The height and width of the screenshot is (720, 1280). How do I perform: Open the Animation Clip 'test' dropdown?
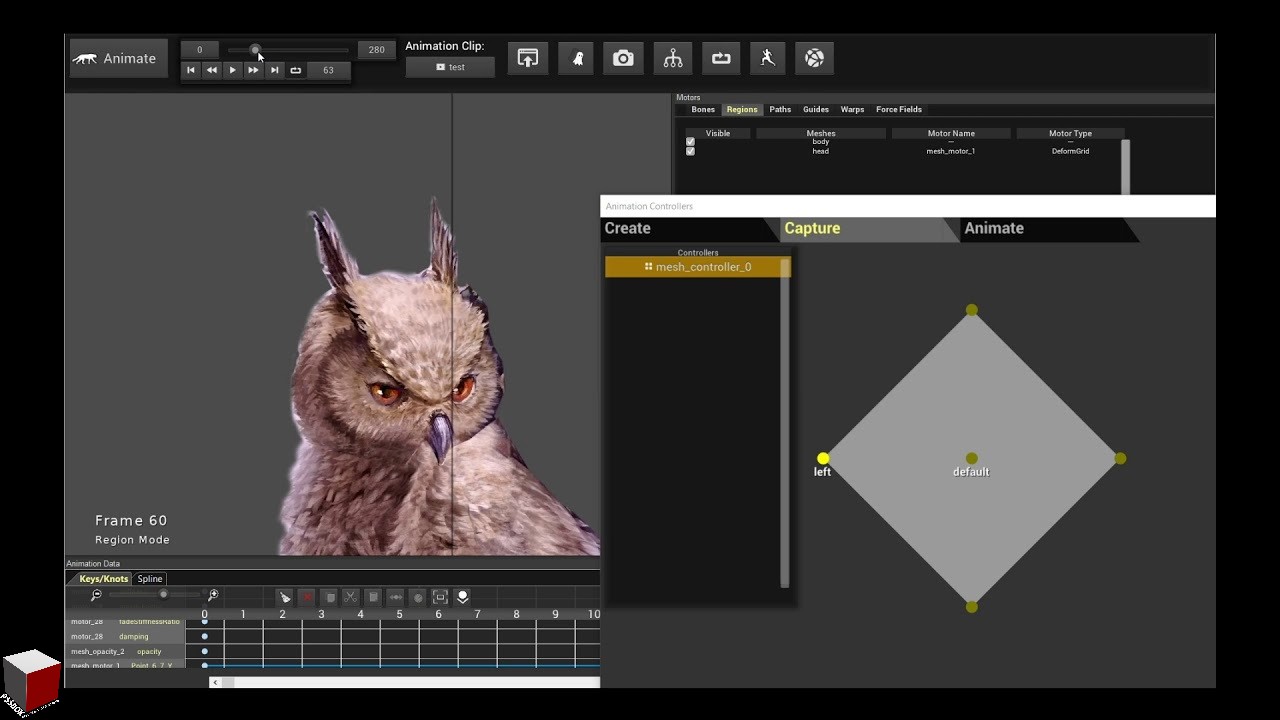450,67
